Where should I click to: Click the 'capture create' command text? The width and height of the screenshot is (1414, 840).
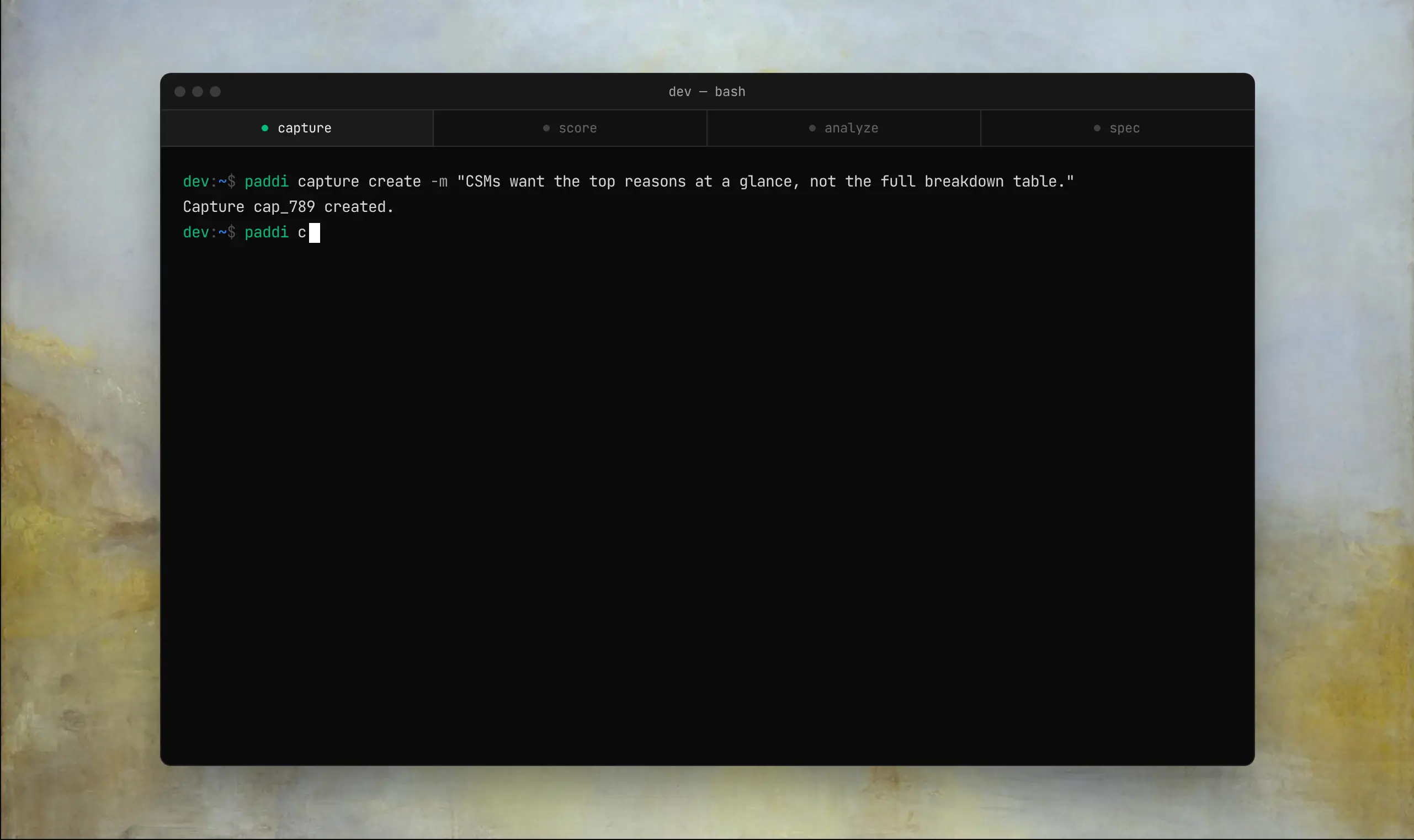pyautogui.click(x=359, y=182)
